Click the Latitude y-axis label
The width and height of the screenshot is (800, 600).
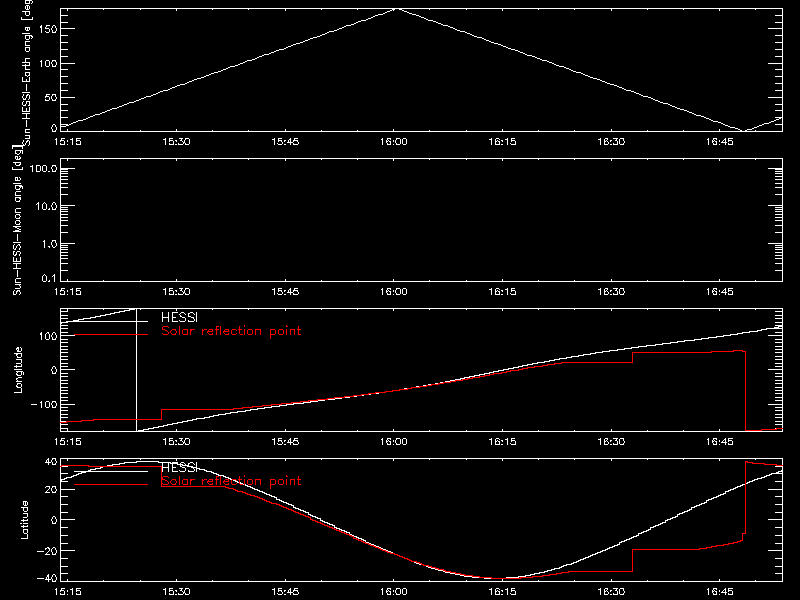24,520
